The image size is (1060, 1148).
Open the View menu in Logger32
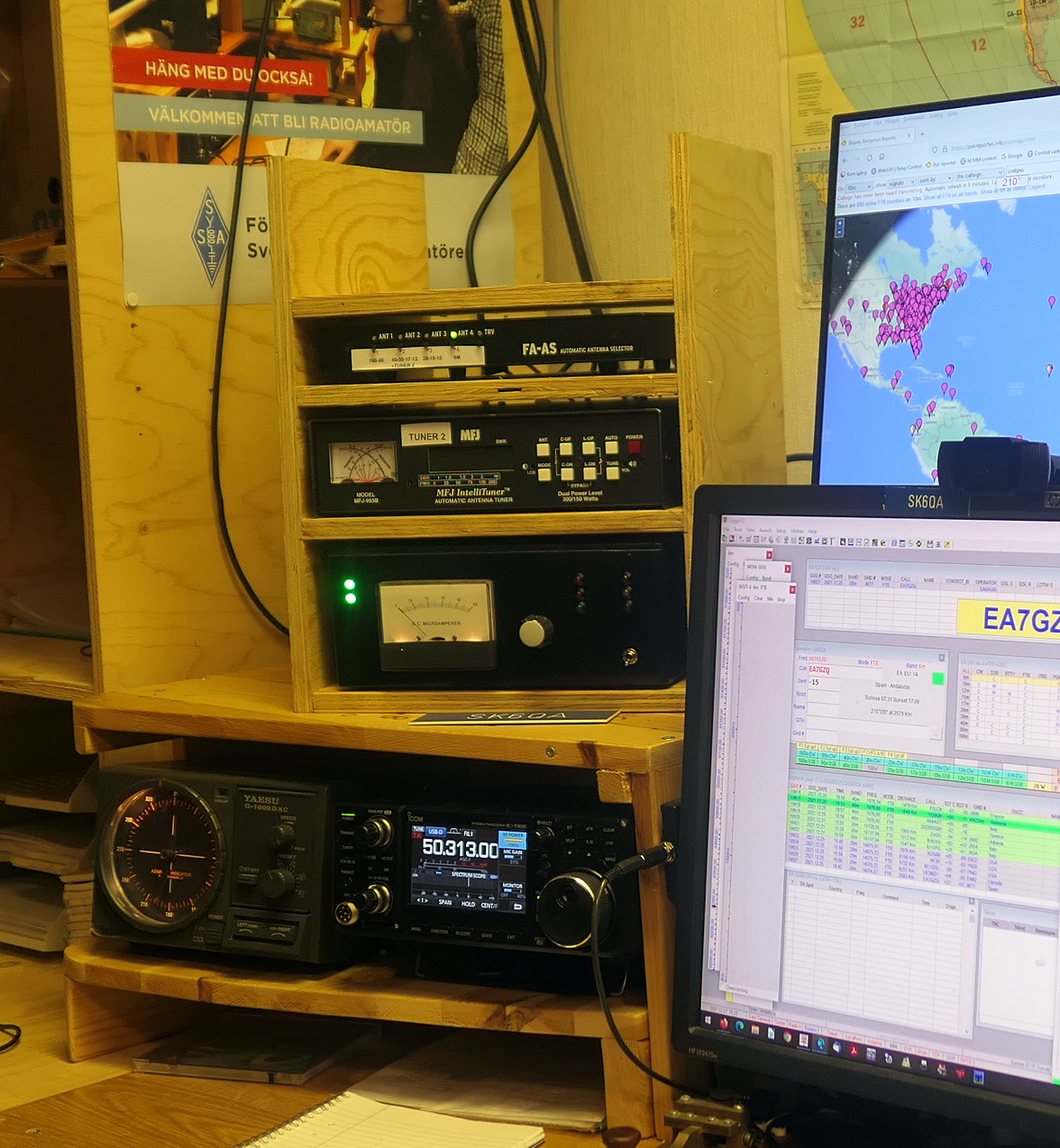pyautogui.click(x=751, y=529)
